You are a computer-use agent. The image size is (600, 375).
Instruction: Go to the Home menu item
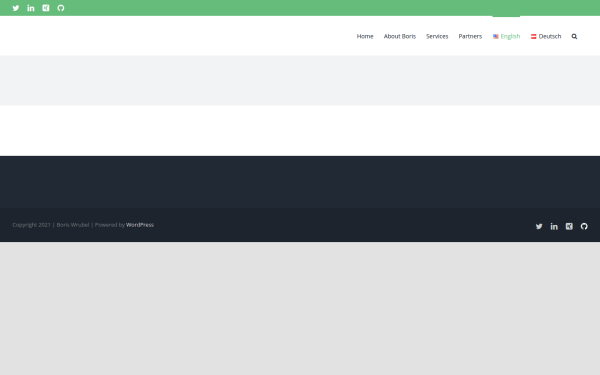[365, 36]
